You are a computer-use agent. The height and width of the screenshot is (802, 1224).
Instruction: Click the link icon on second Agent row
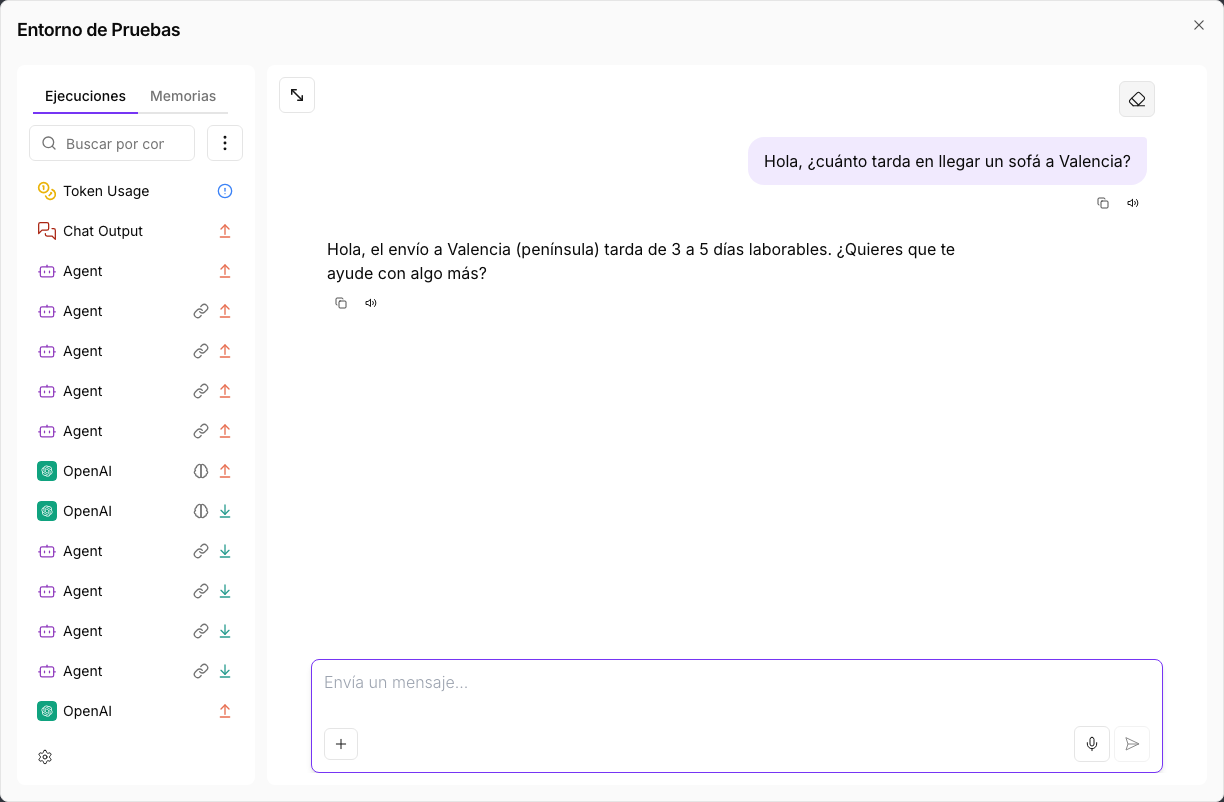(x=201, y=311)
